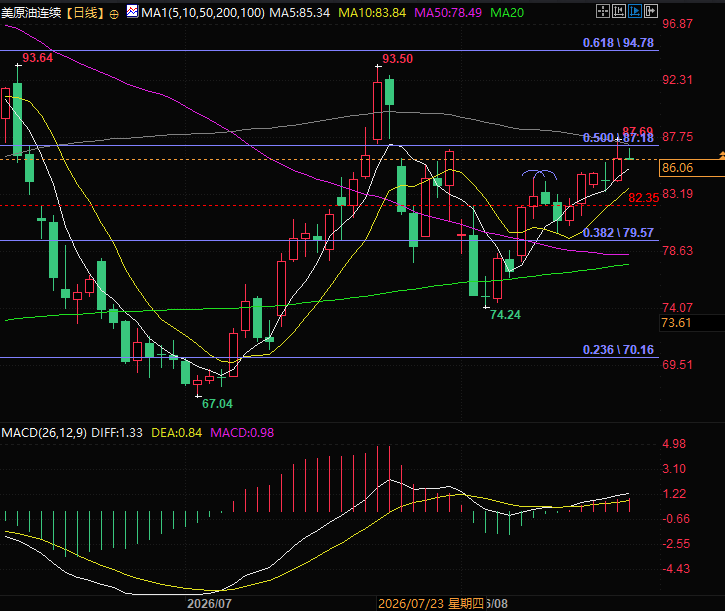Click the 78.63 price axis label

click(x=677, y=250)
